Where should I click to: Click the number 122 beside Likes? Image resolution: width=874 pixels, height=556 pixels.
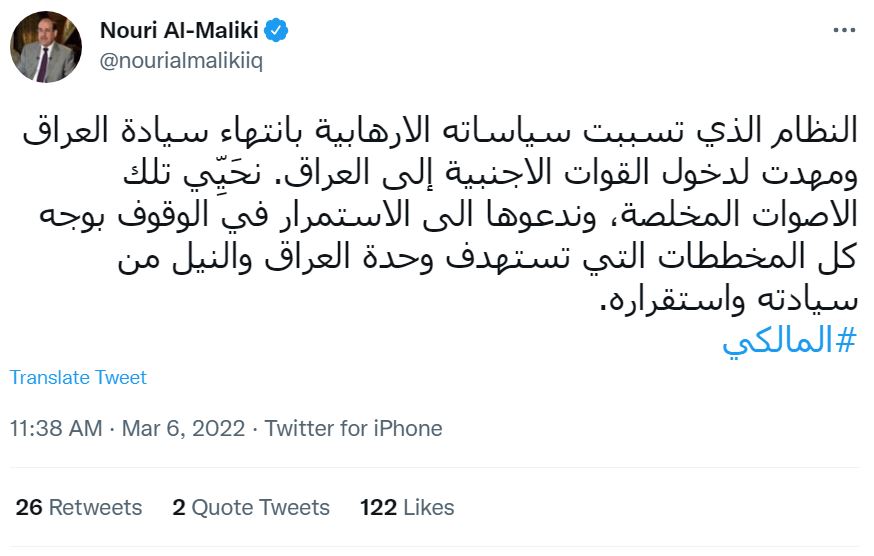pos(378,507)
